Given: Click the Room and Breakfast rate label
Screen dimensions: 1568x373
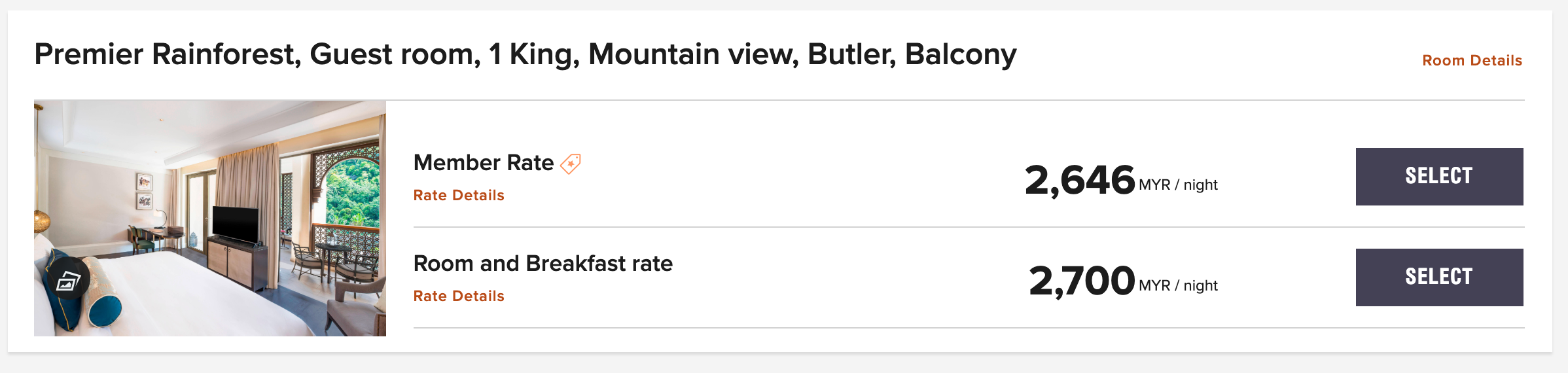Looking at the screenshot, I should (543, 263).
